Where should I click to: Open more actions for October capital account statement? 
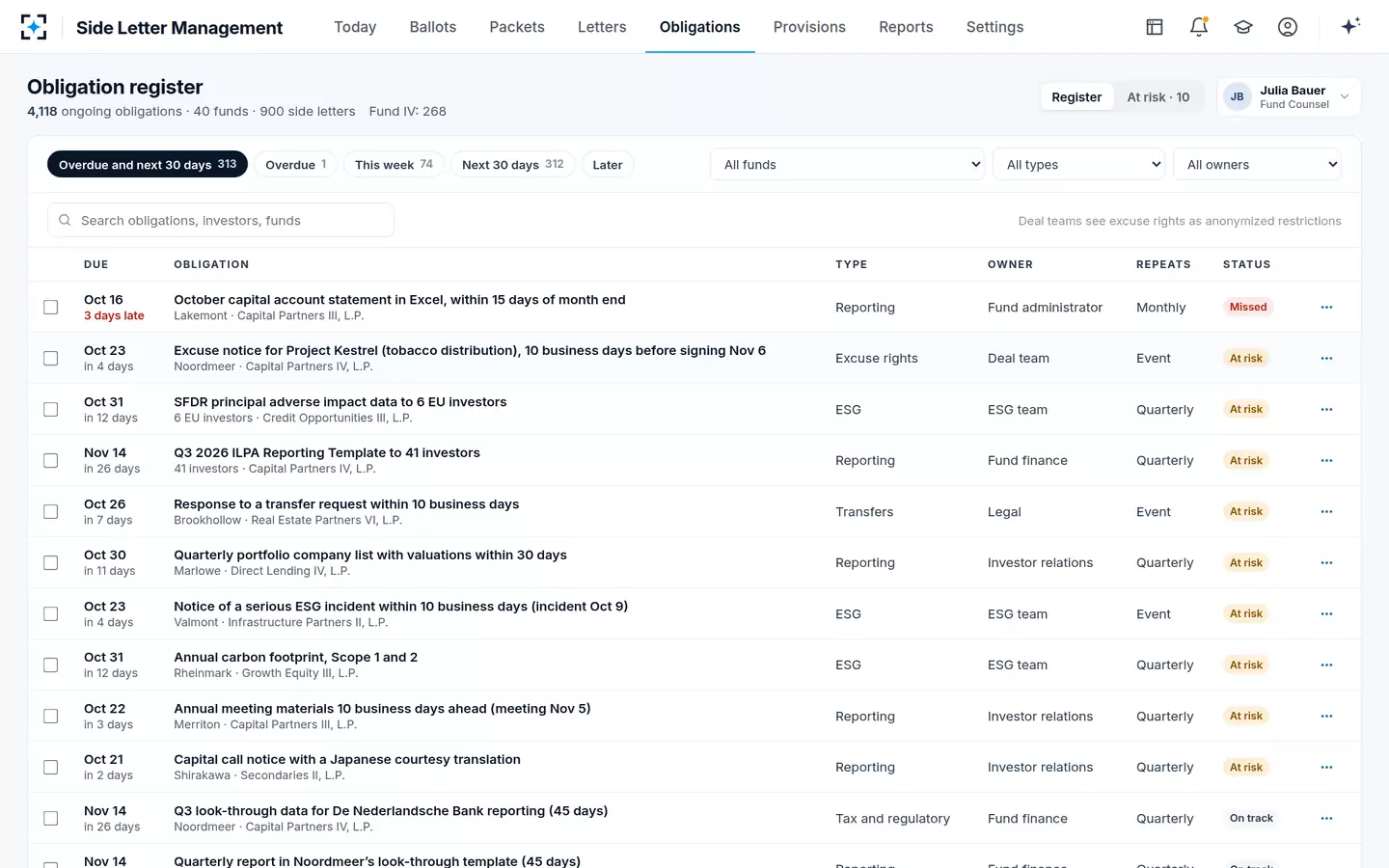tap(1326, 307)
